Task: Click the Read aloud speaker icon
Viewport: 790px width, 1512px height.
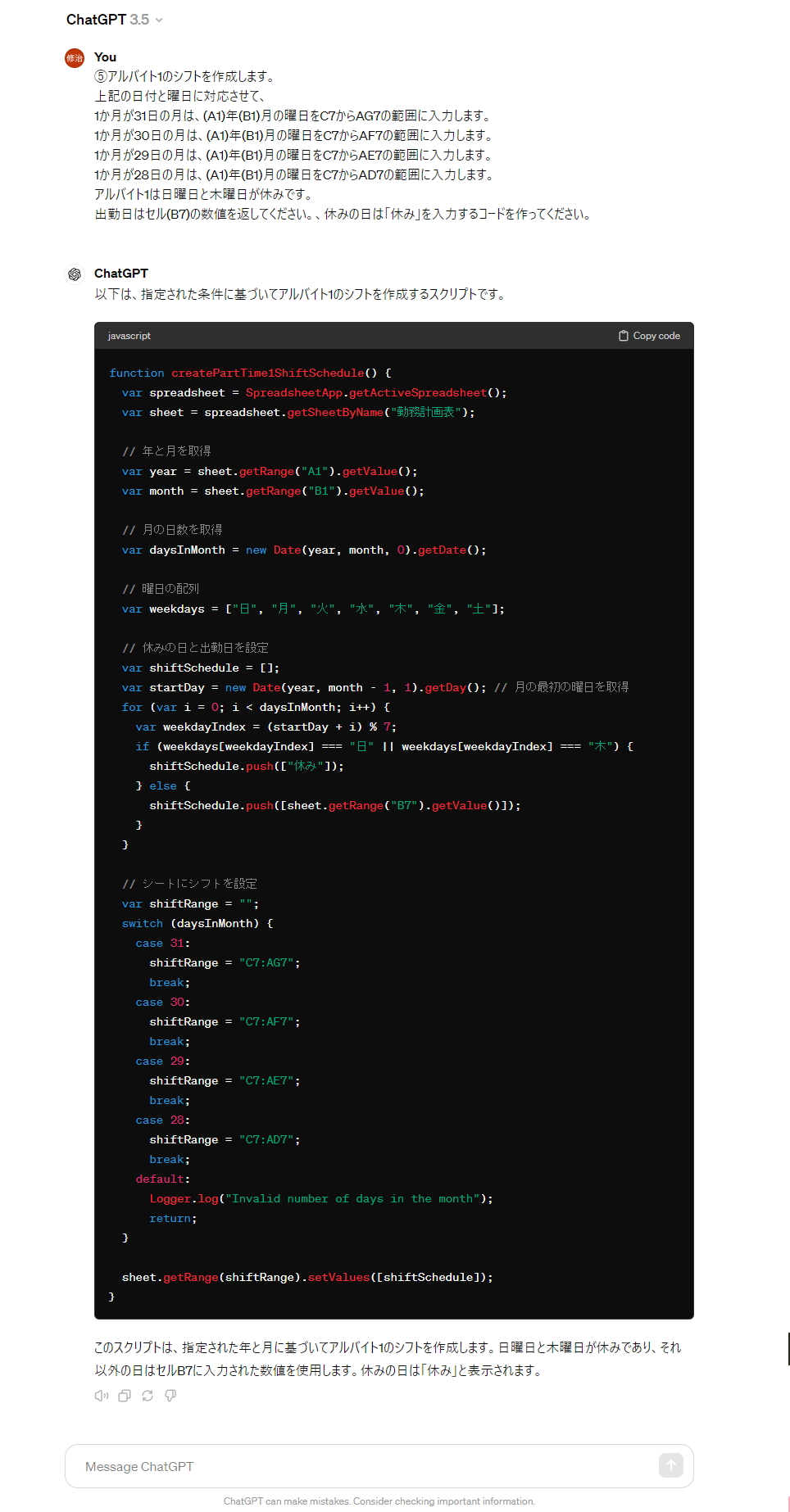Action: [x=102, y=1396]
